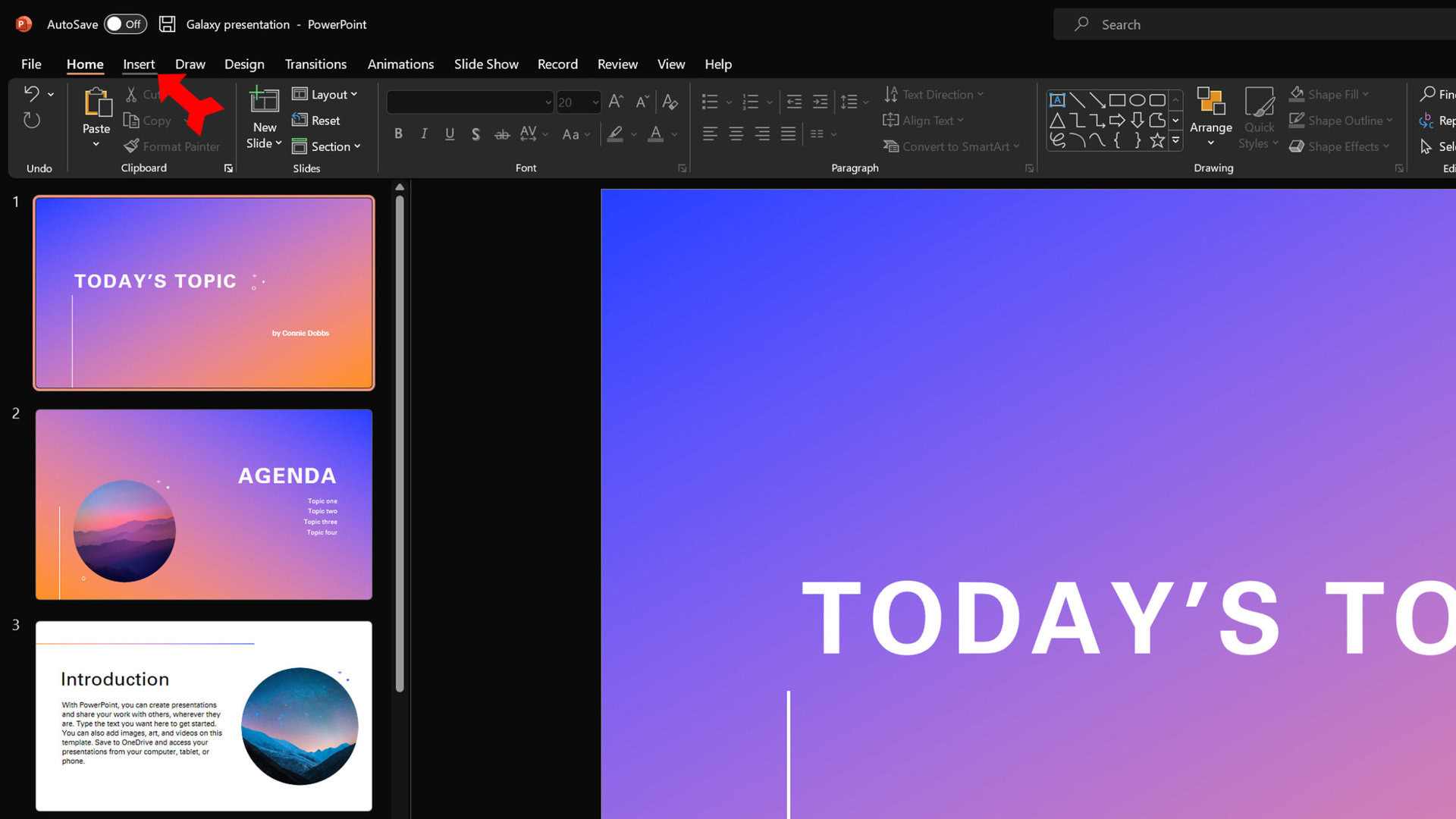Toggle the AutoSave switch
This screenshot has height=819, width=1456.
[125, 24]
